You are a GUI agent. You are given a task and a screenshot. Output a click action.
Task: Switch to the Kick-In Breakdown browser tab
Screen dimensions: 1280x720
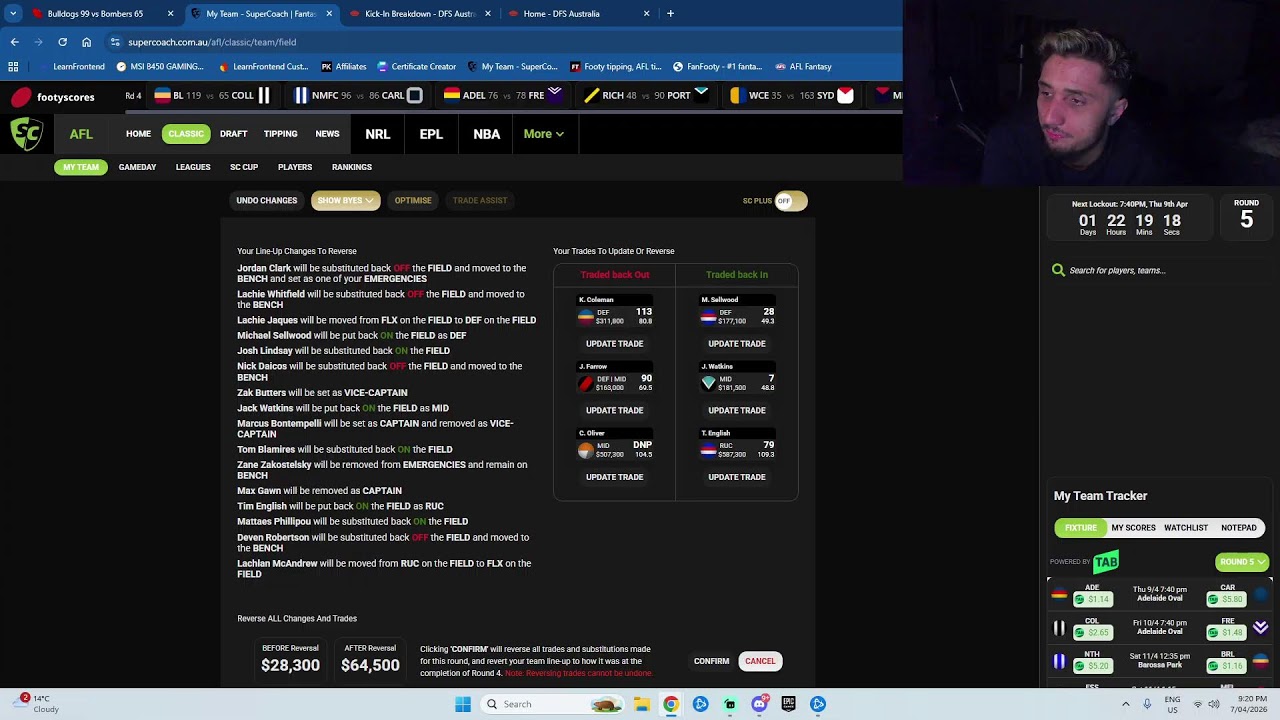(x=419, y=14)
